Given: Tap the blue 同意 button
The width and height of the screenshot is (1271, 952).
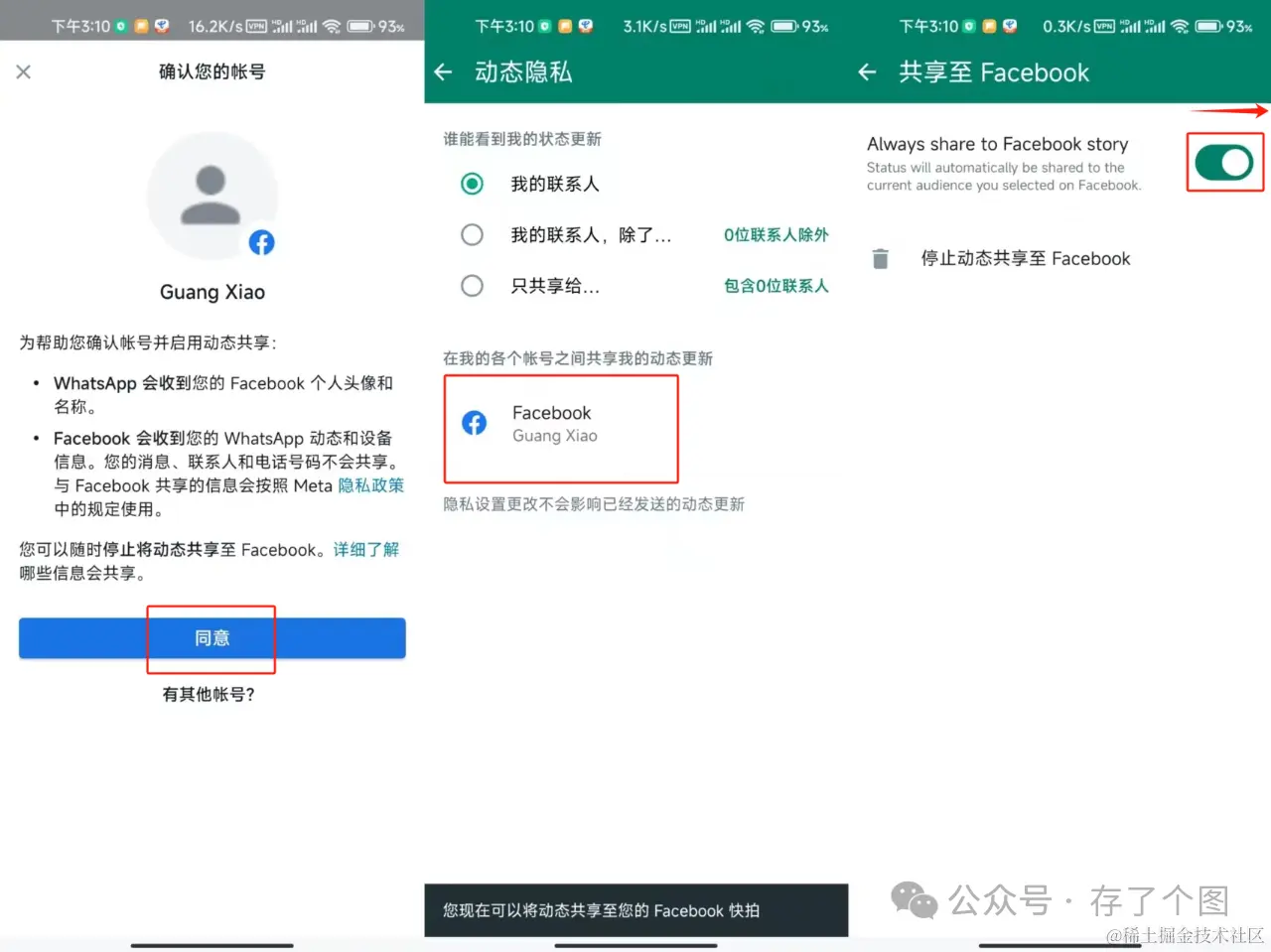Looking at the screenshot, I should click(x=212, y=638).
